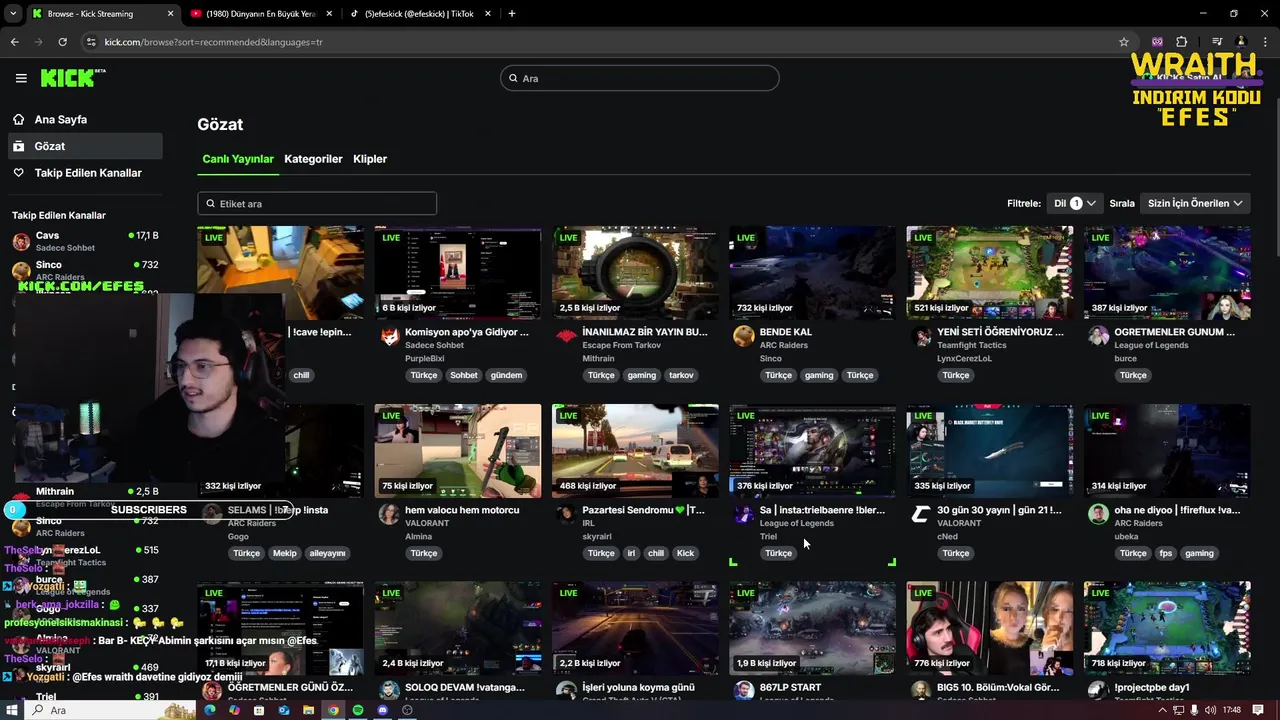
Task: Open YENİ SETİ ÖĞRENİYORUZ stream thumbnail
Action: (990, 273)
